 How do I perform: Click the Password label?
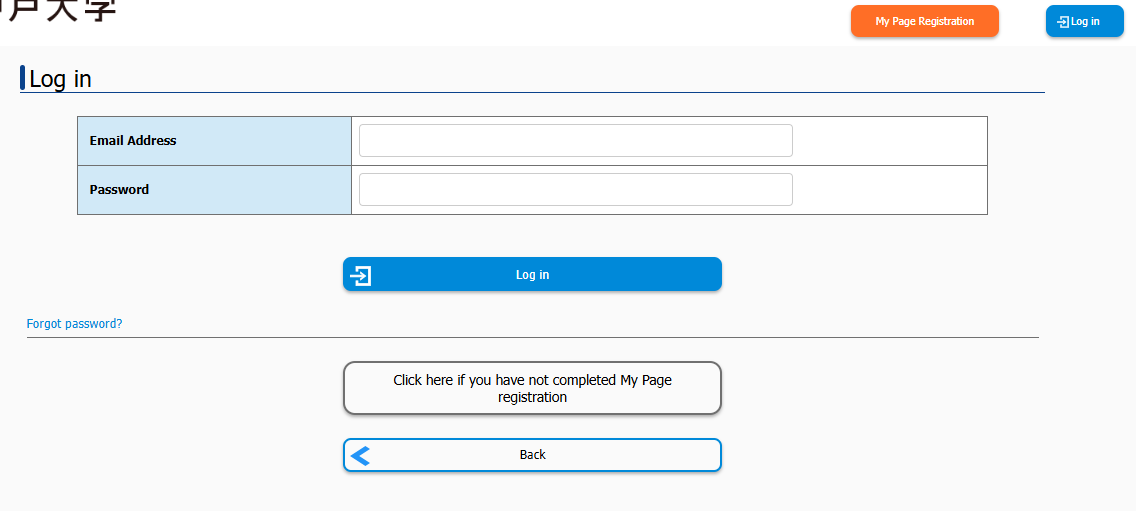click(x=119, y=190)
